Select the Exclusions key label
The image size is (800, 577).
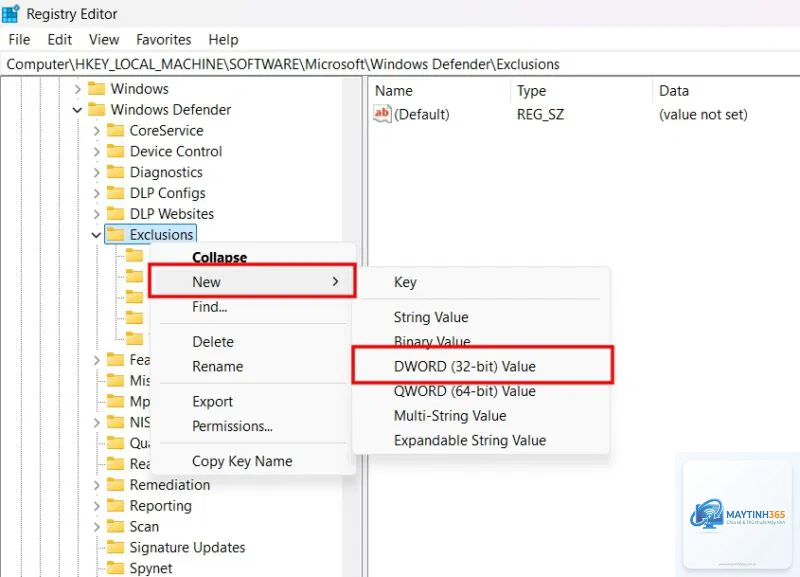pos(161,235)
